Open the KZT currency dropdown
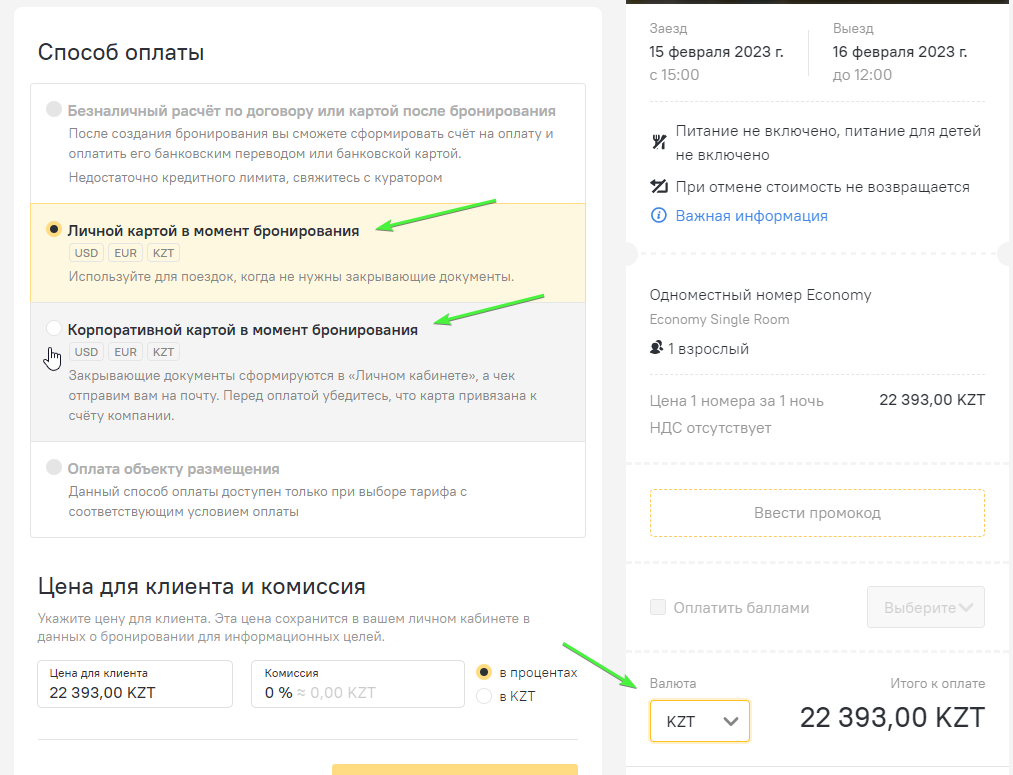1013x775 pixels. pyautogui.click(x=699, y=720)
